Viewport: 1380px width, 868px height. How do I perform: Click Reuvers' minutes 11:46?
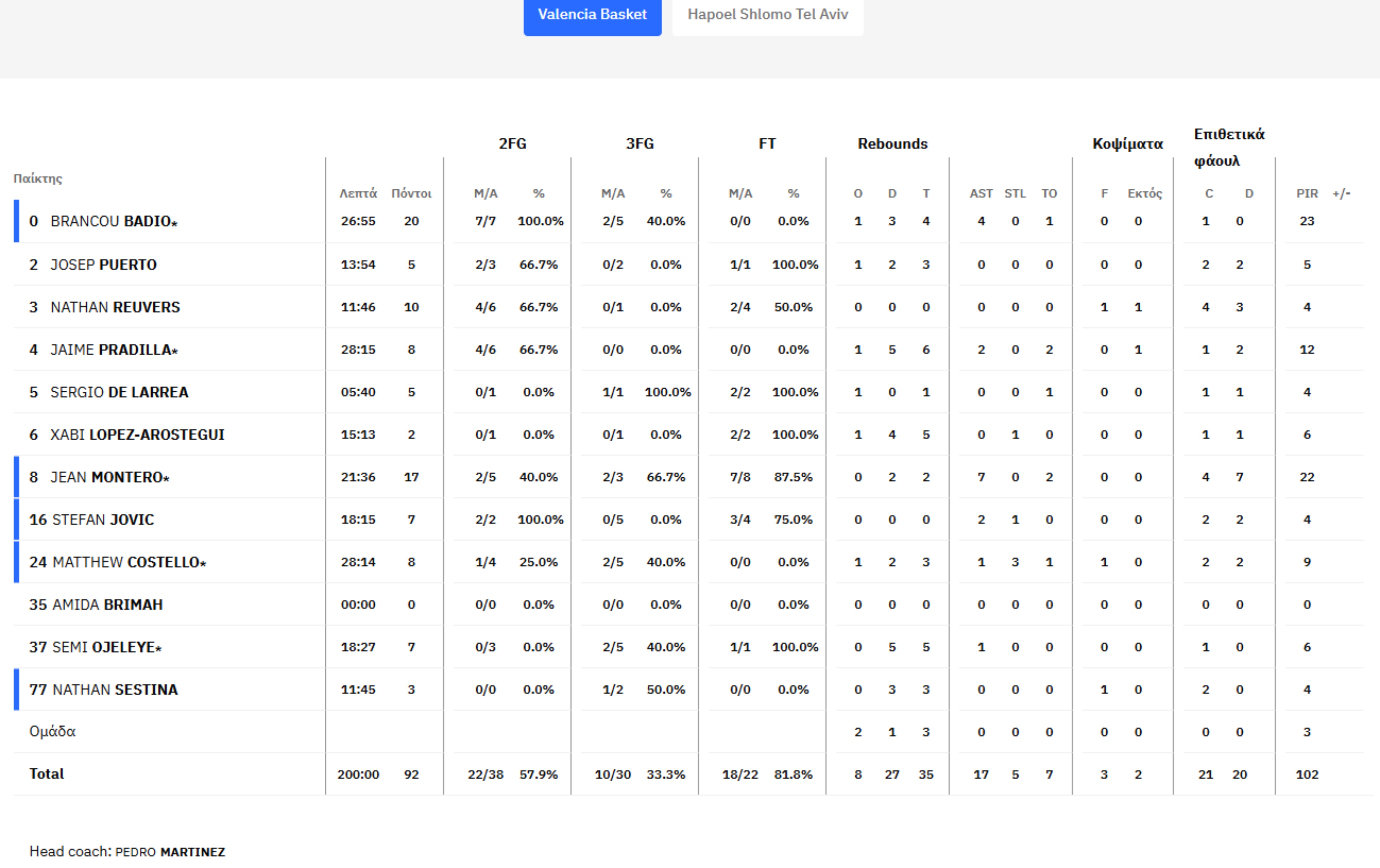pyautogui.click(x=358, y=307)
